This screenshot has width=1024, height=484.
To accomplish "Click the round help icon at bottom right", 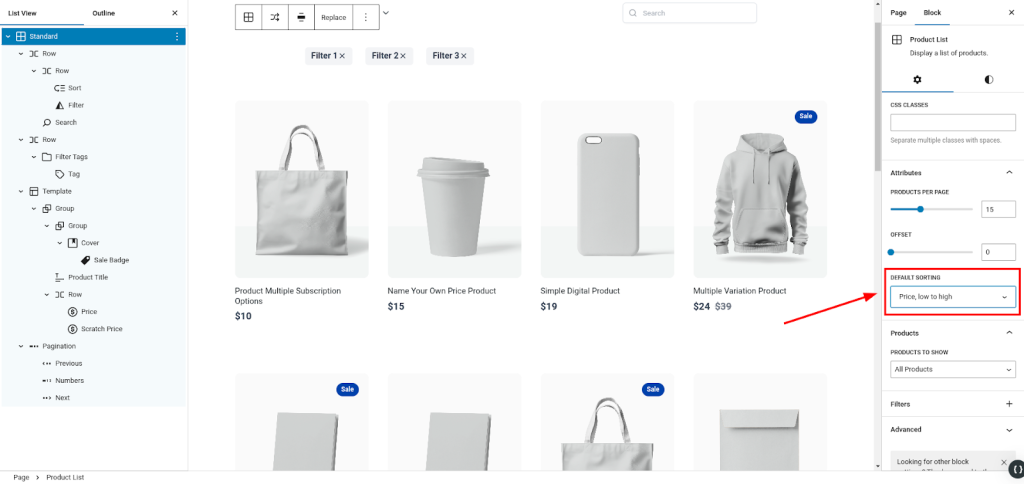I will point(1017,469).
